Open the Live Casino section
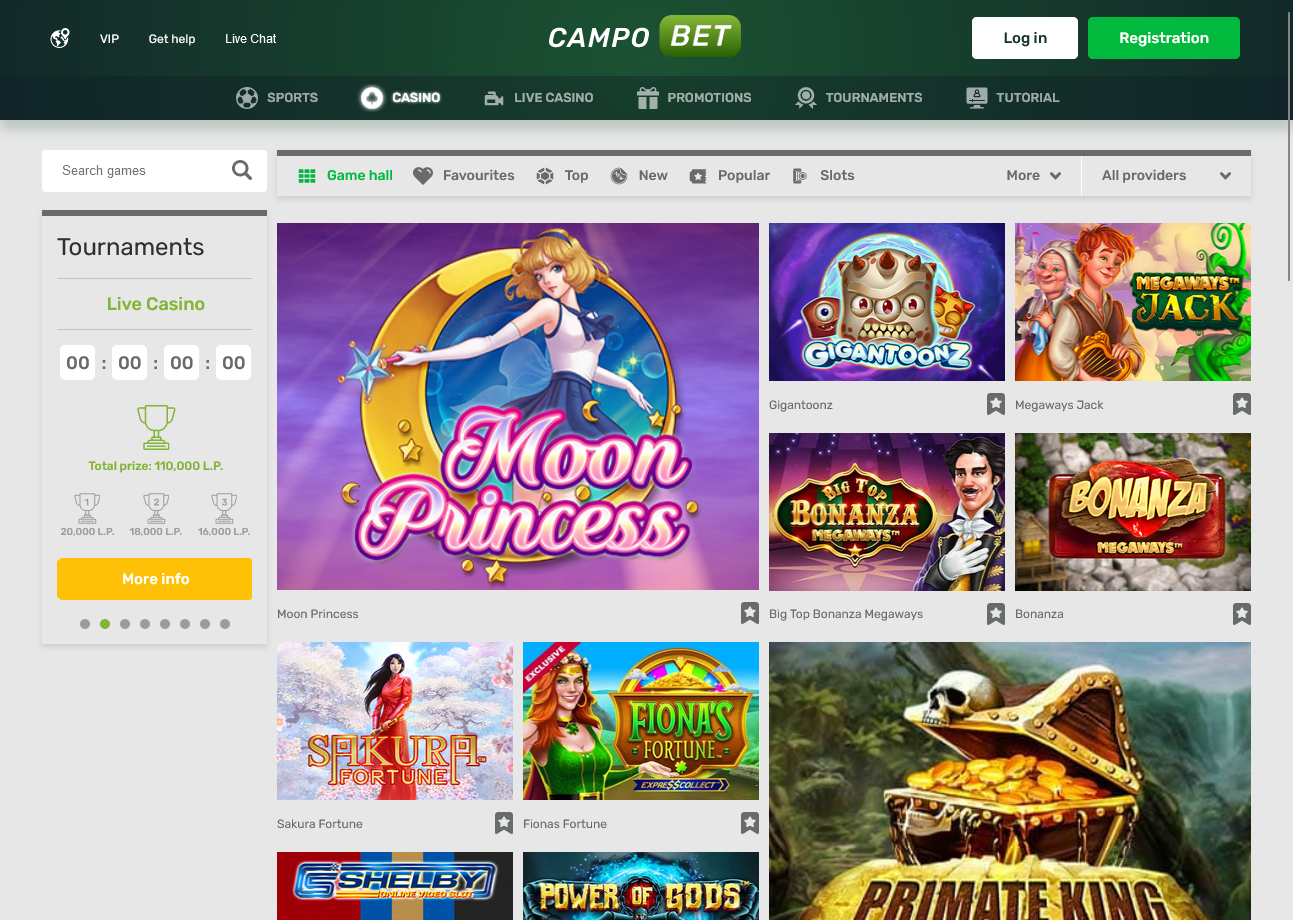1293x920 pixels. point(539,98)
